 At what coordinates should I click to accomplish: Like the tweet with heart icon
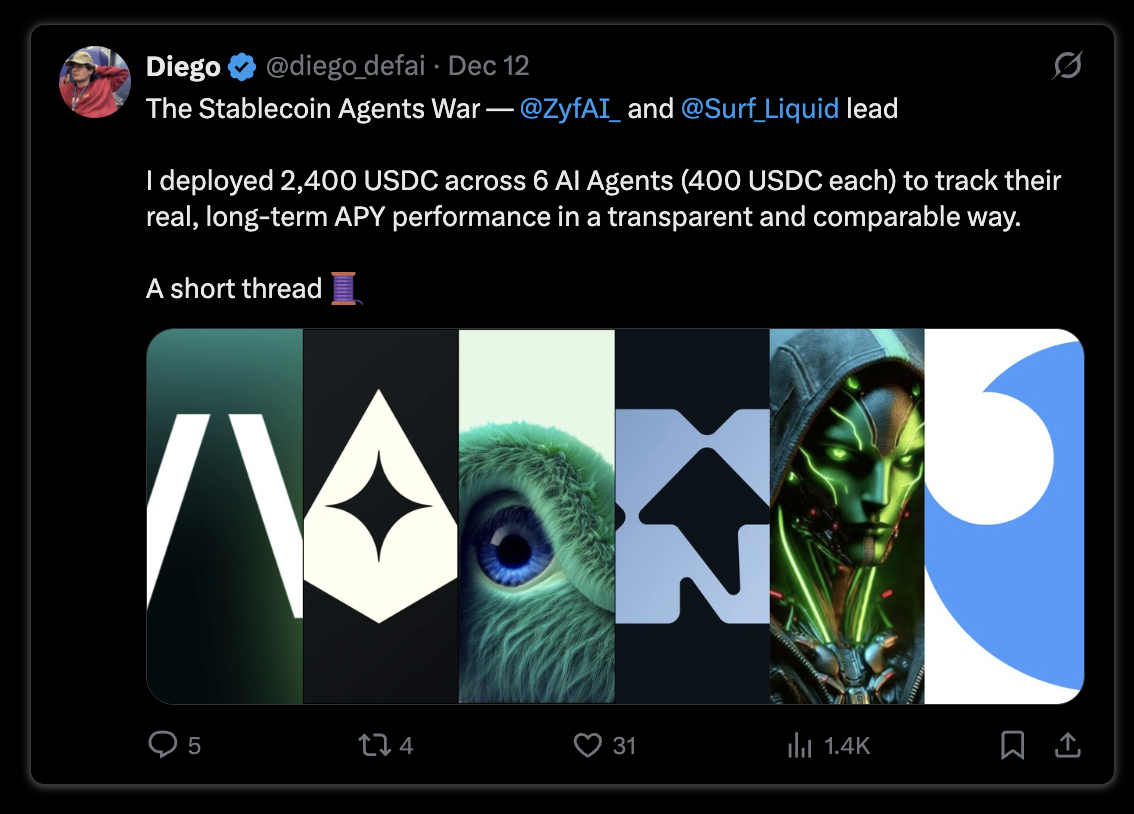[x=587, y=745]
